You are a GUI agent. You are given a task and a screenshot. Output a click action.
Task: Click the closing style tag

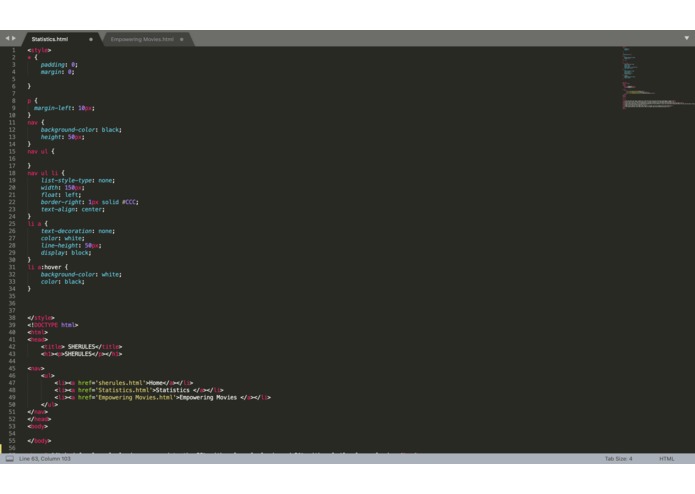point(41,318)
